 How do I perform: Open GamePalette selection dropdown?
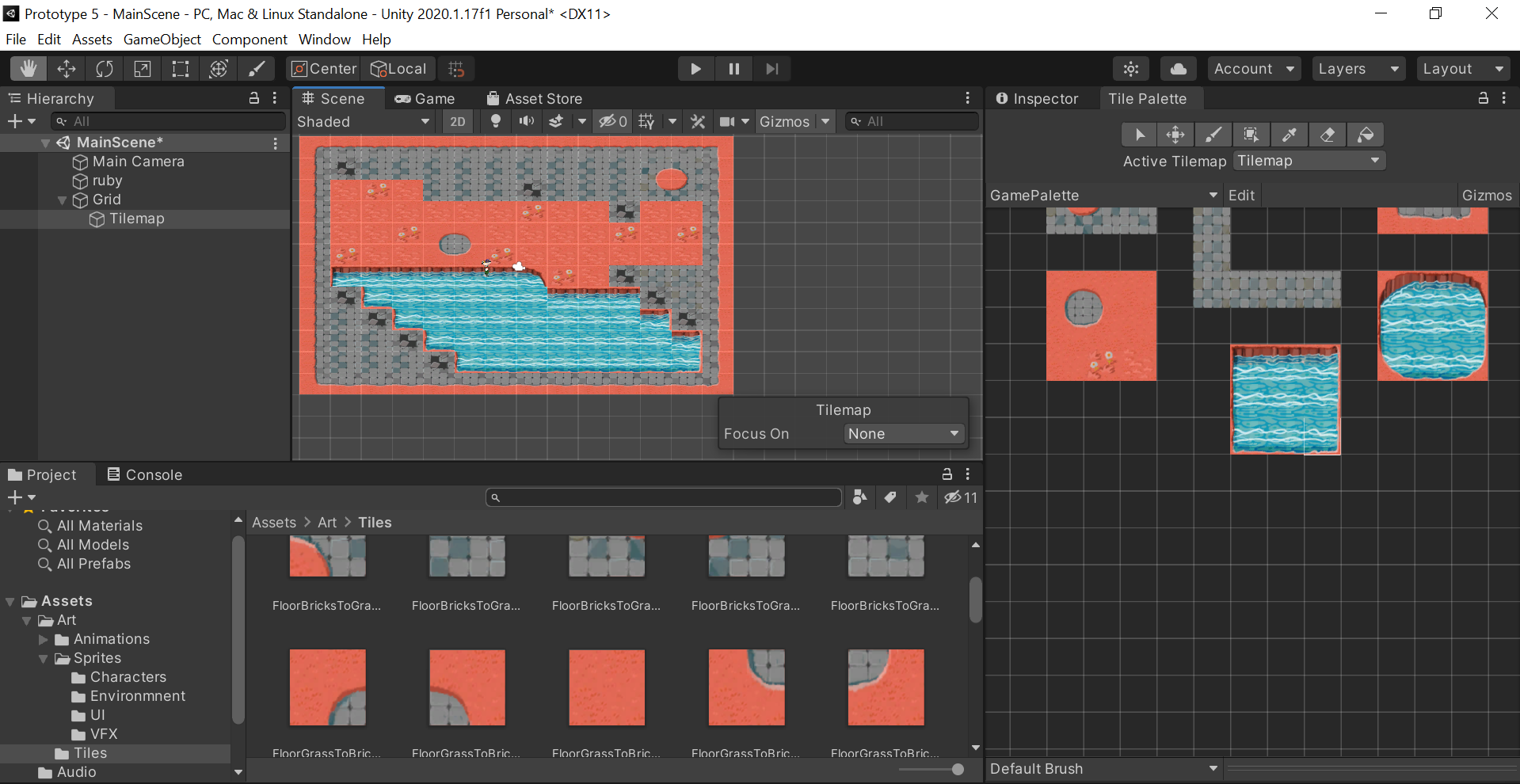[1104, 195]
